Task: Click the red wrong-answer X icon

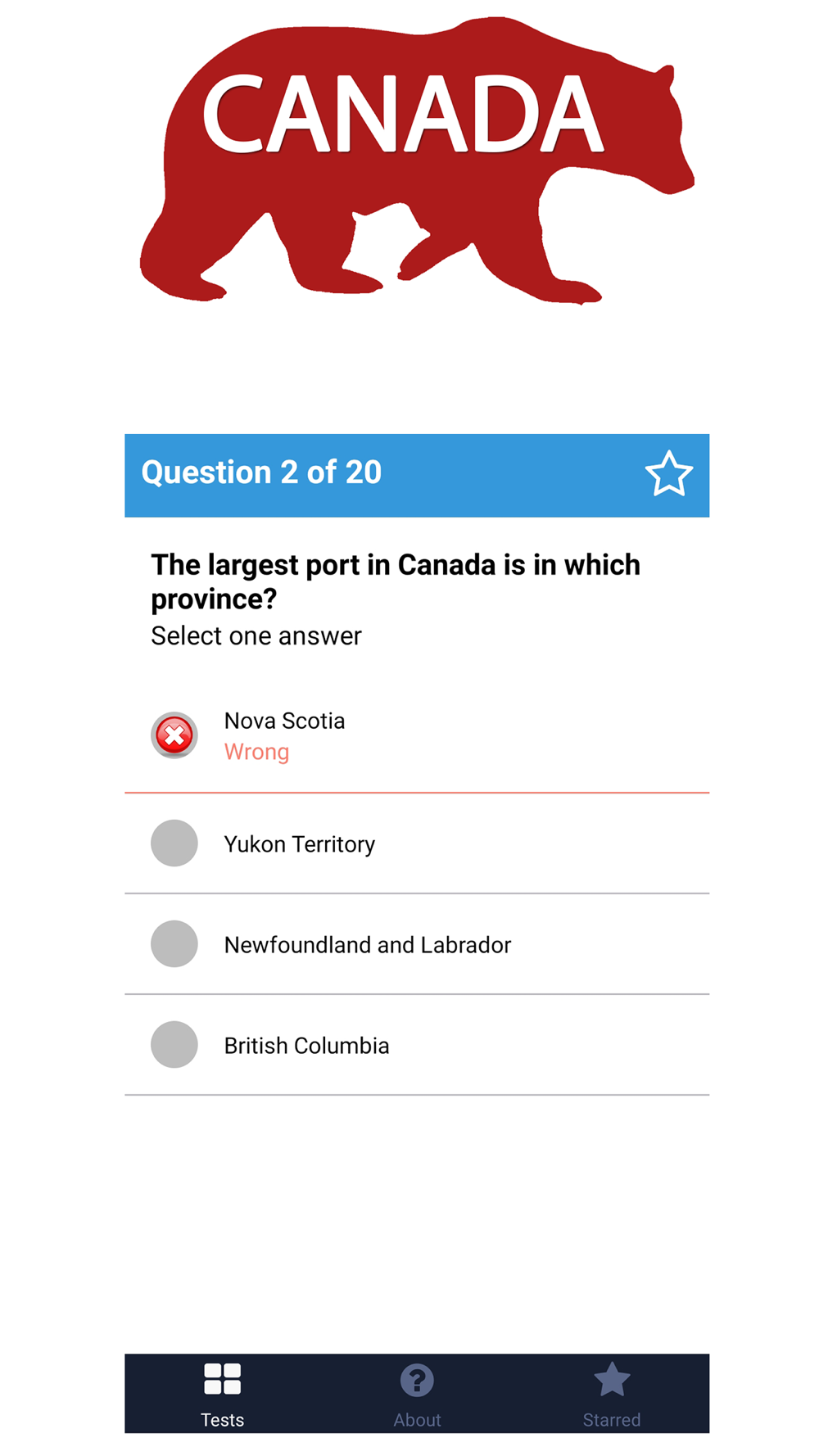Action: (x=174, y=735)
